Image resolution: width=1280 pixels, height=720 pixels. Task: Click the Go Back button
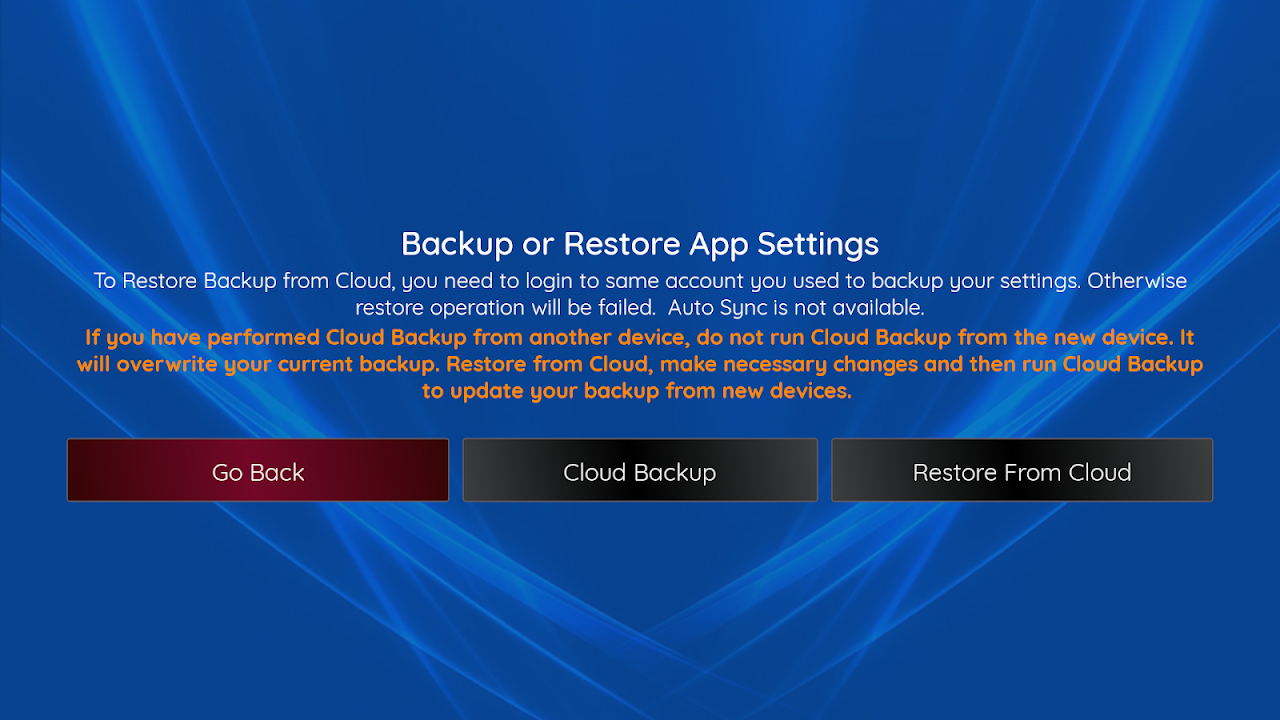[x=258, y=470]
